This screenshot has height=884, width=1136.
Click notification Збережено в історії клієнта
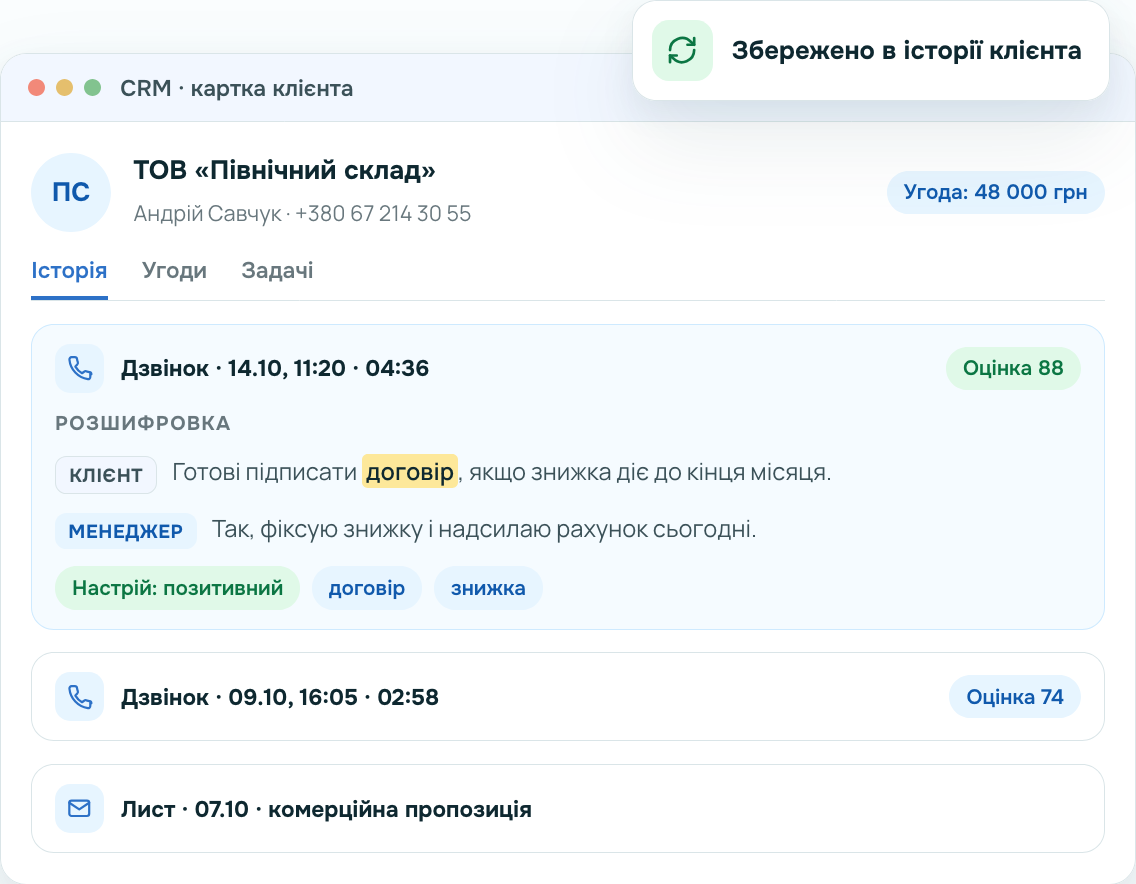click(871, 51)
